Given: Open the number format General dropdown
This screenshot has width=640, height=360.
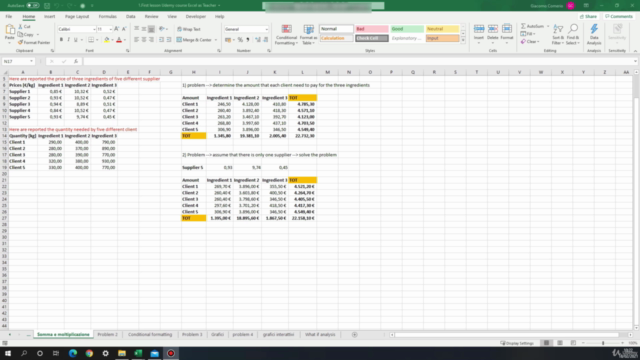Looking at the screenshot, I should click(x=267, y=29).
